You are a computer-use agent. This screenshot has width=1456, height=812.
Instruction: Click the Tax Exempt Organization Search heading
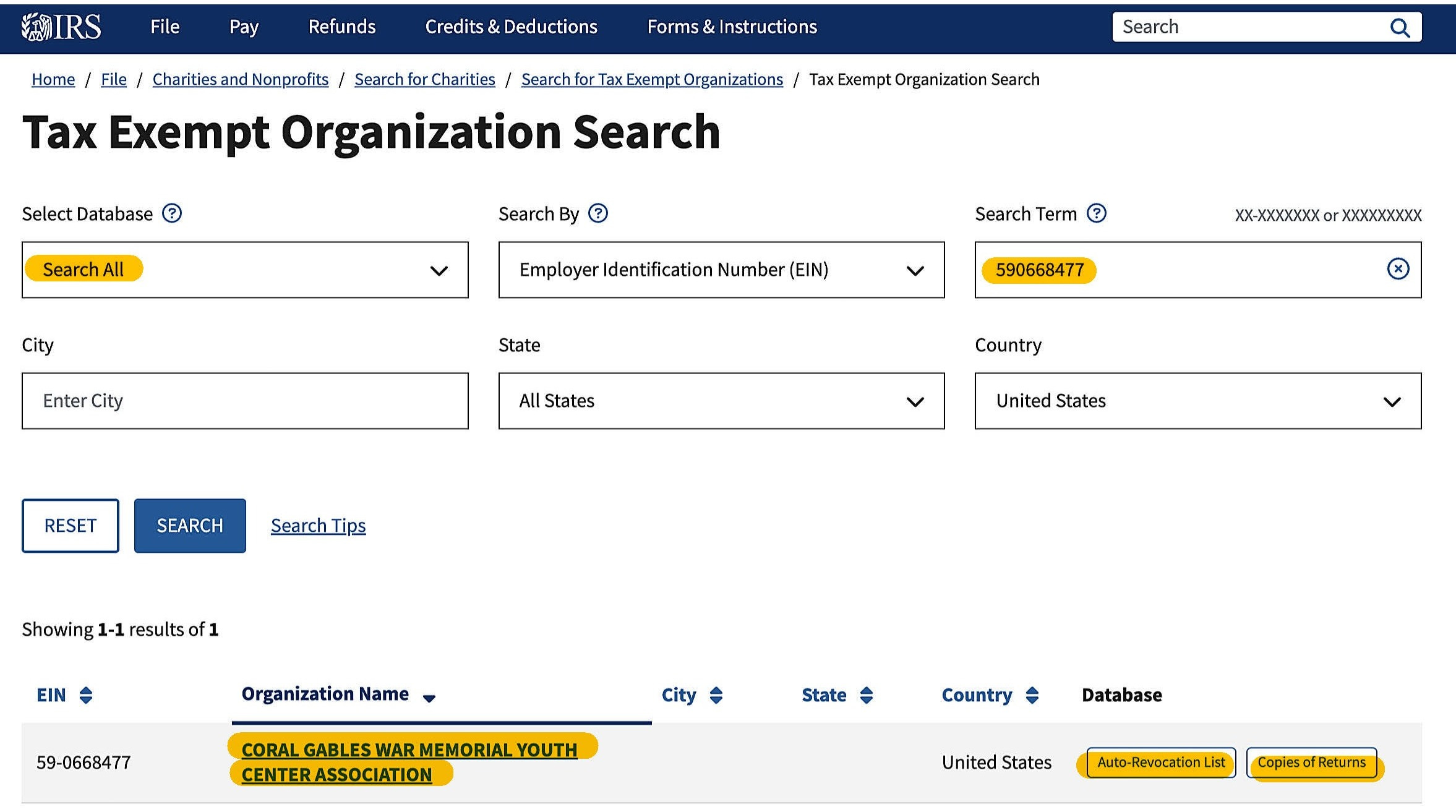tap(371, 132)
